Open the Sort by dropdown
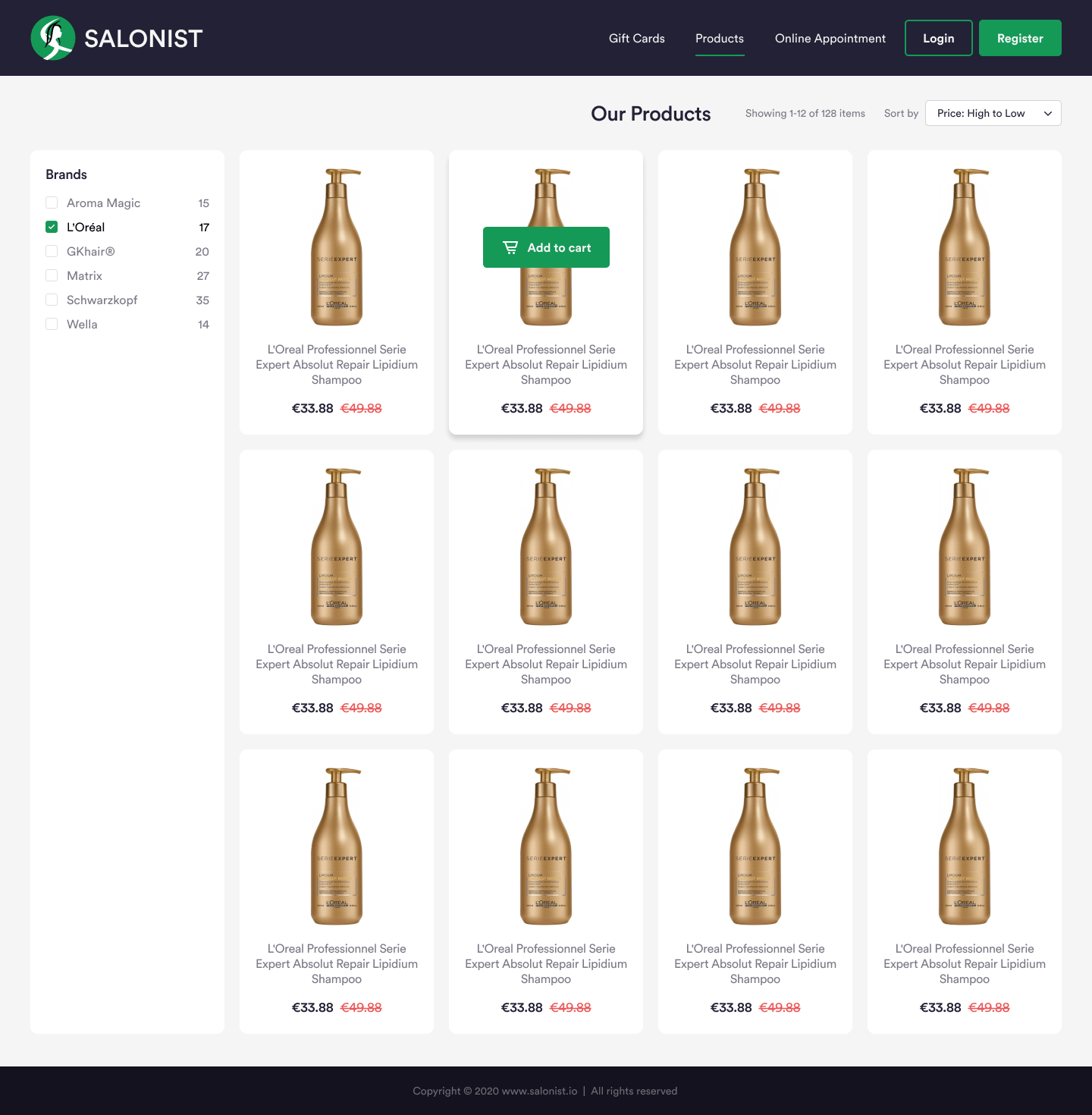Screen dimensions: 1092x1115 [993, 113]
